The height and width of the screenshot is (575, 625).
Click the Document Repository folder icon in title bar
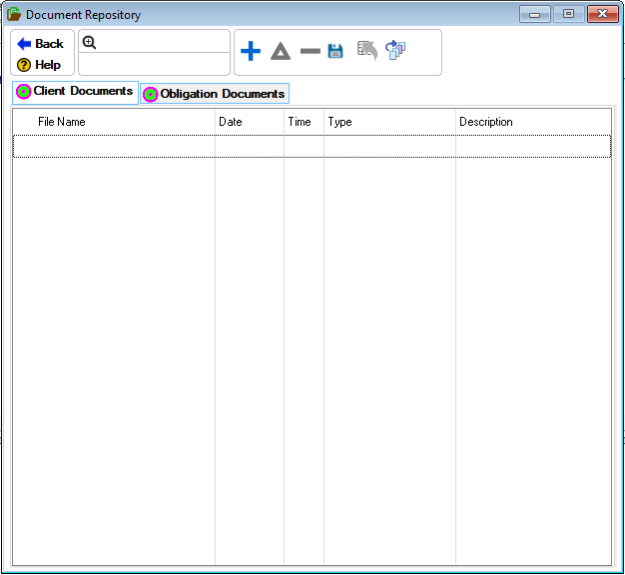(14, 15)
